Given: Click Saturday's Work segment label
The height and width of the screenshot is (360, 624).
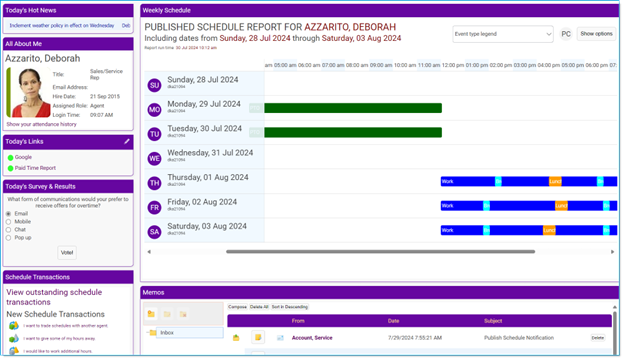Looking at the screenshot, I should (x=447, y=231).
